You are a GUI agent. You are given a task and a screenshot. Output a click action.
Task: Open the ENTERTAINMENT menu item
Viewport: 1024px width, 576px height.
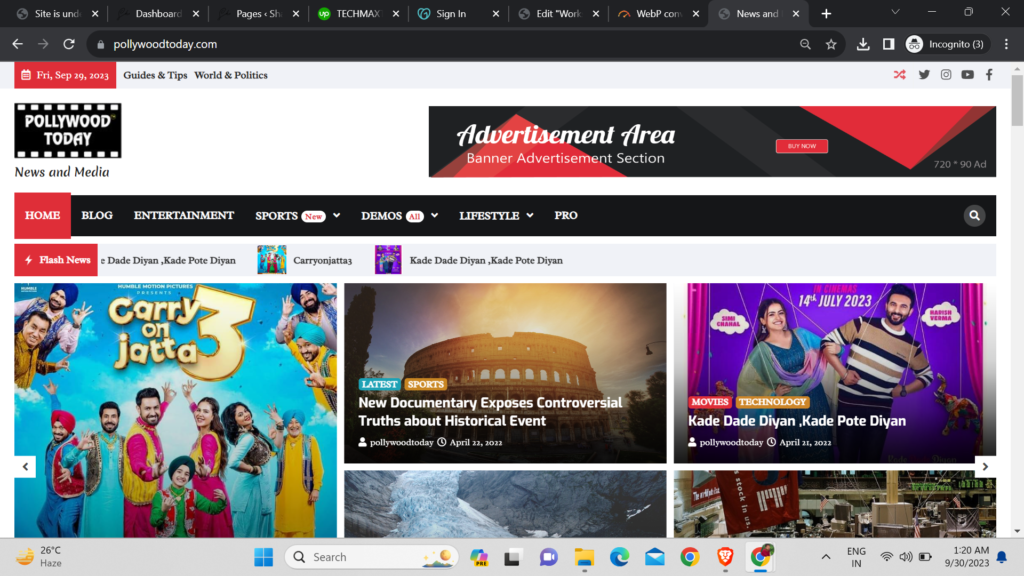pyautogui.click(x=184, y=216)
